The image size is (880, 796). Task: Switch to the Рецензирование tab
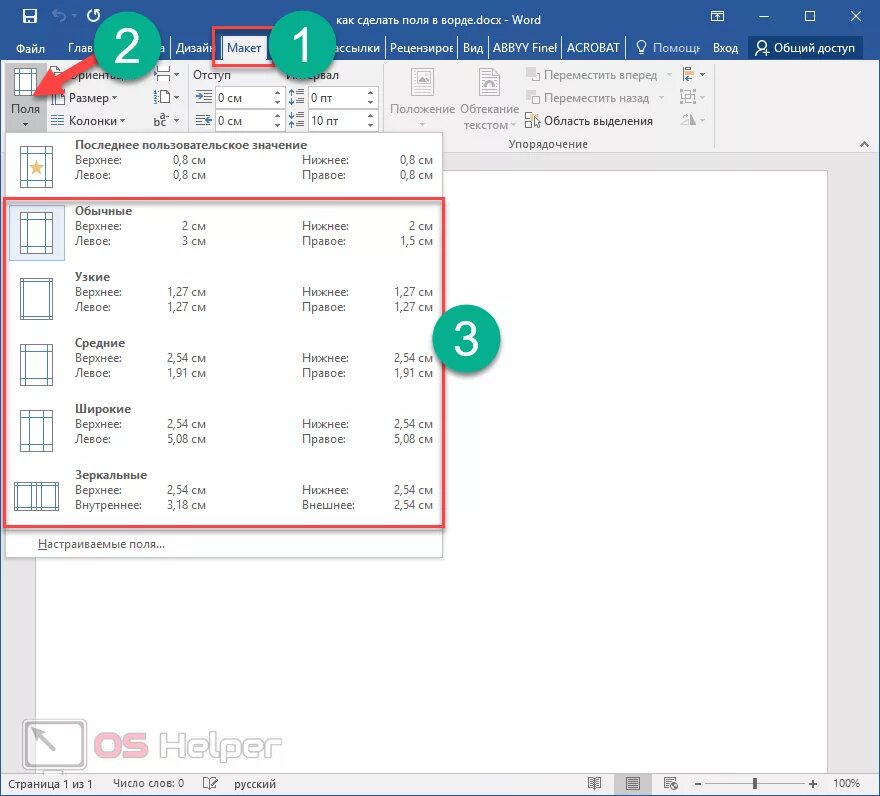[421, 48]
